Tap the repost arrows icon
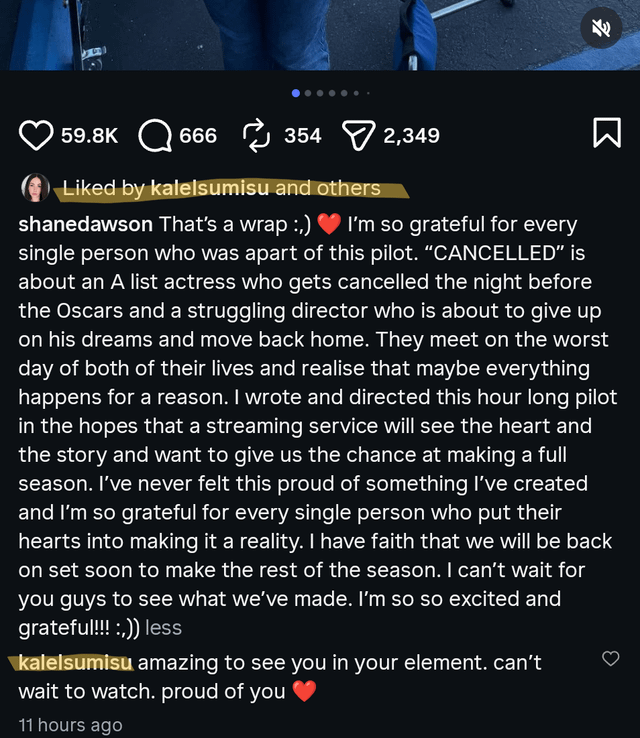Image resolution: width=640 pixels, height=738 pixels. tap(256, 135)
